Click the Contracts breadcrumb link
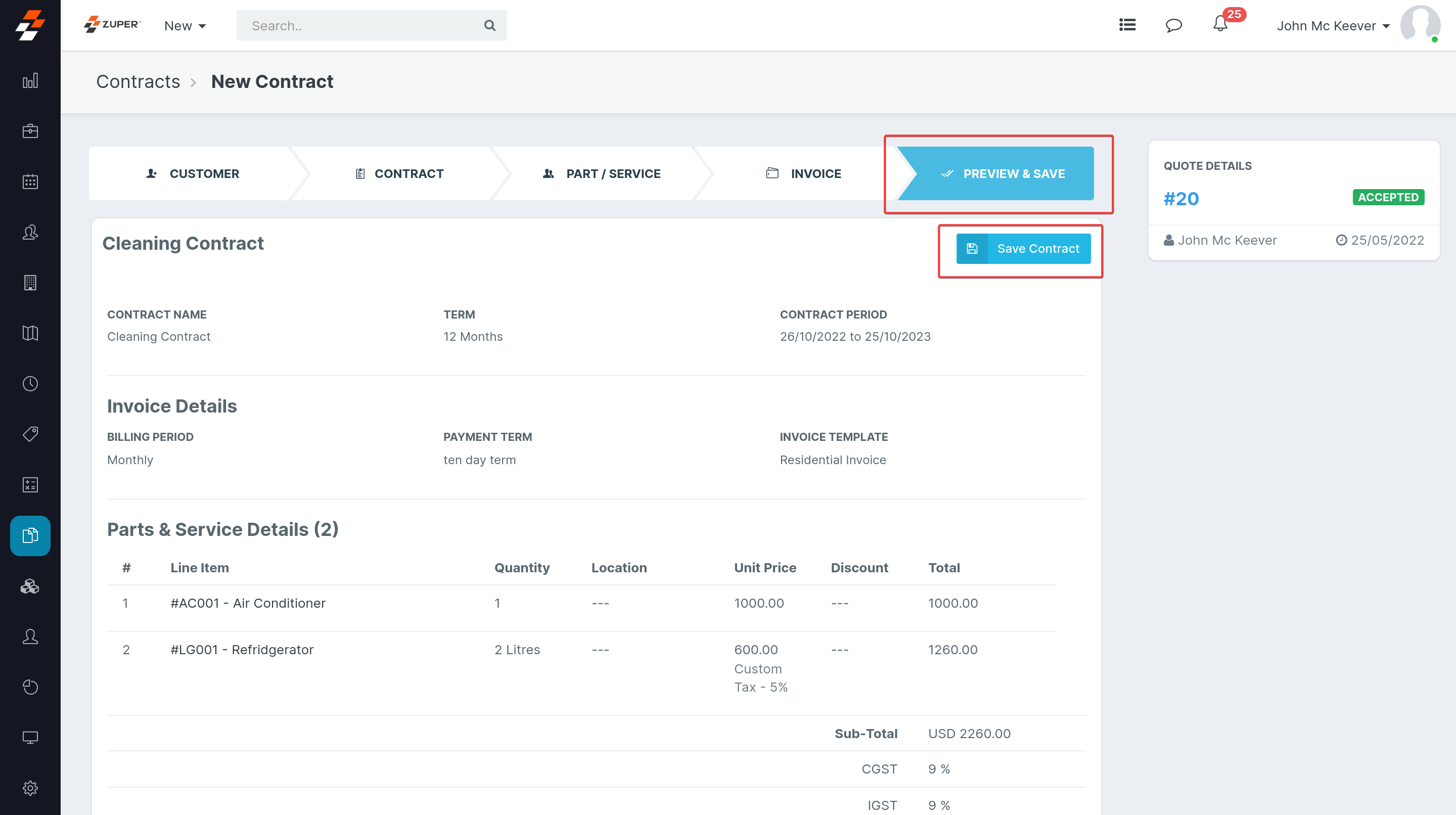 (x=138, y=82)
